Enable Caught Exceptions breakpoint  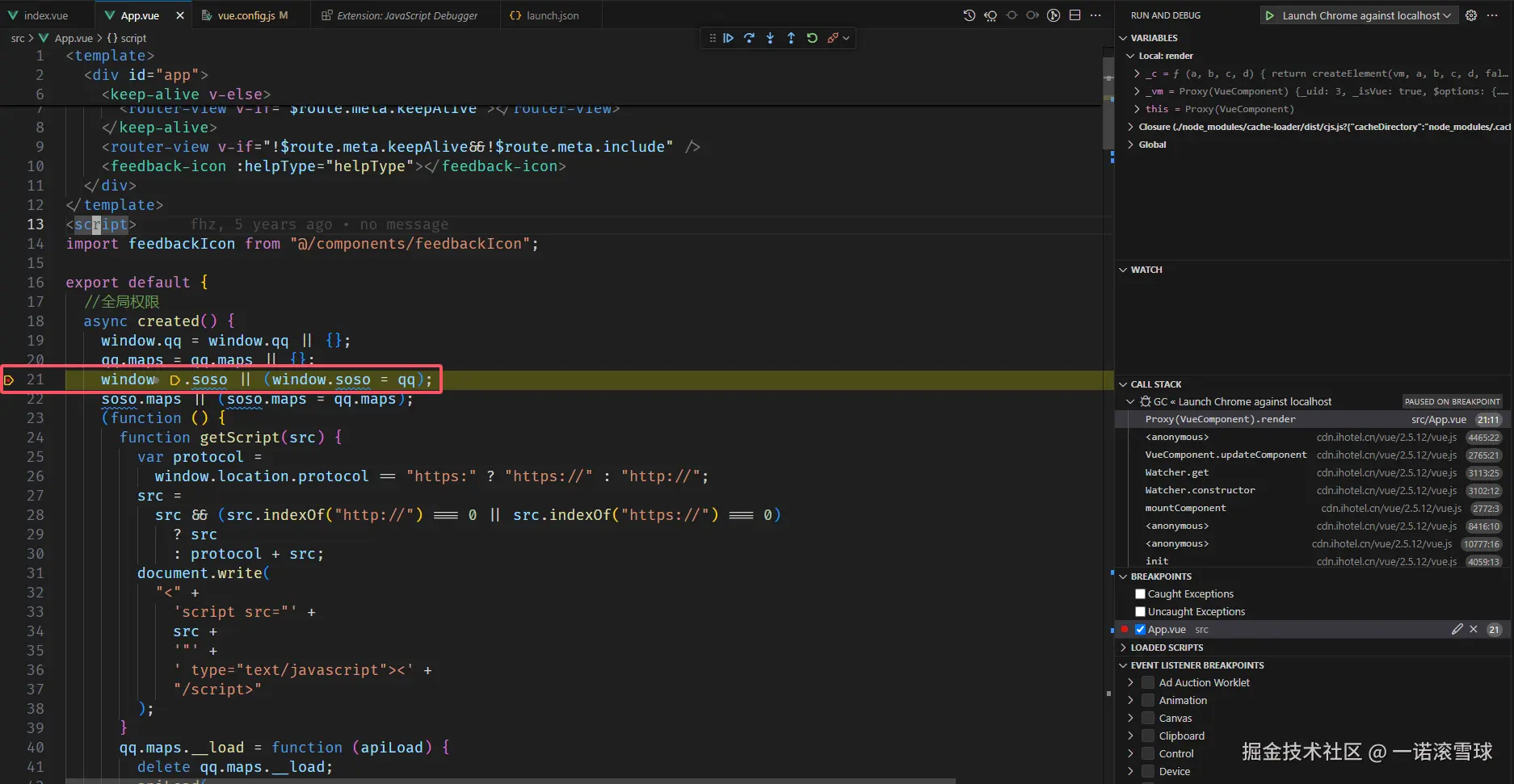click(x=1140, y=594)
